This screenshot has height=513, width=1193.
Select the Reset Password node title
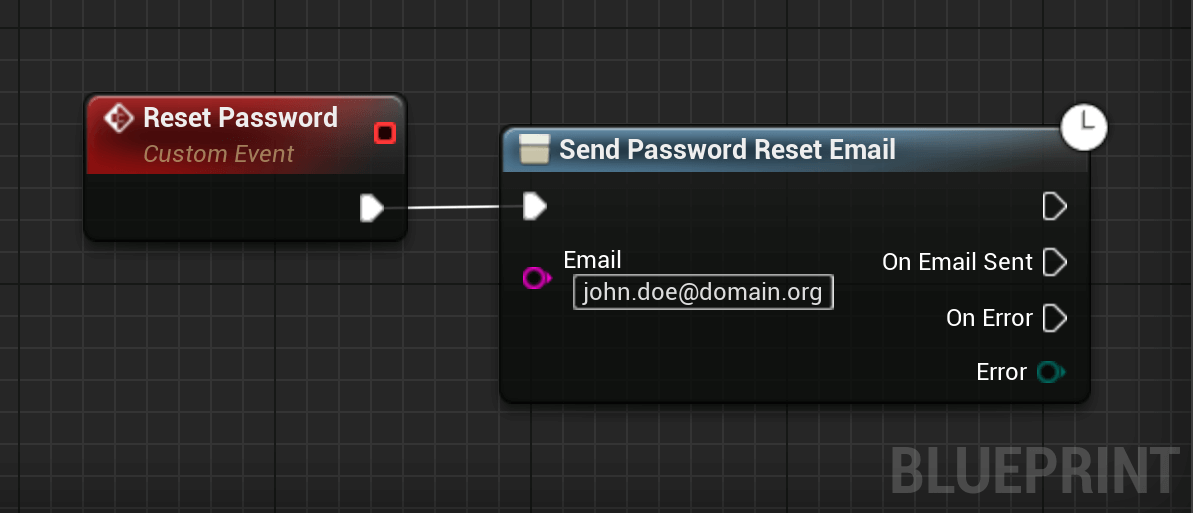240,117
